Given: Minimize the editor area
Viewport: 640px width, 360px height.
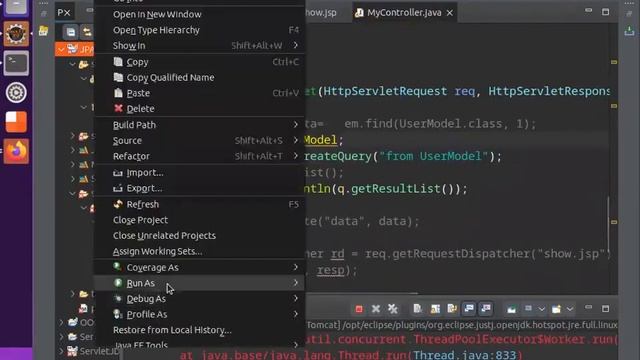Looking at the screenshot, I should 588,11.
